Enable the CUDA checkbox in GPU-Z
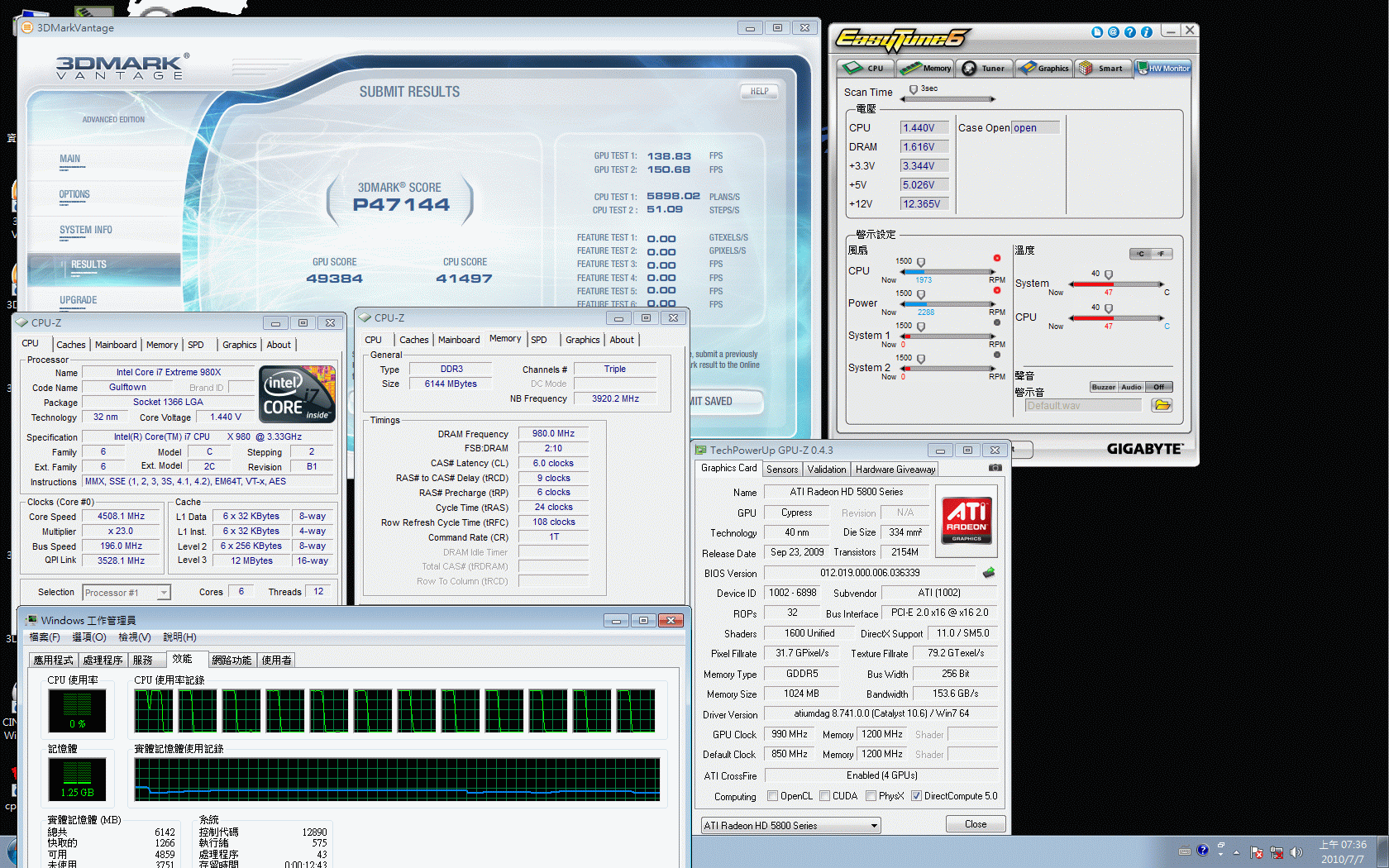The width and height of the screenshot is (1389, 868). pos(824,796)
